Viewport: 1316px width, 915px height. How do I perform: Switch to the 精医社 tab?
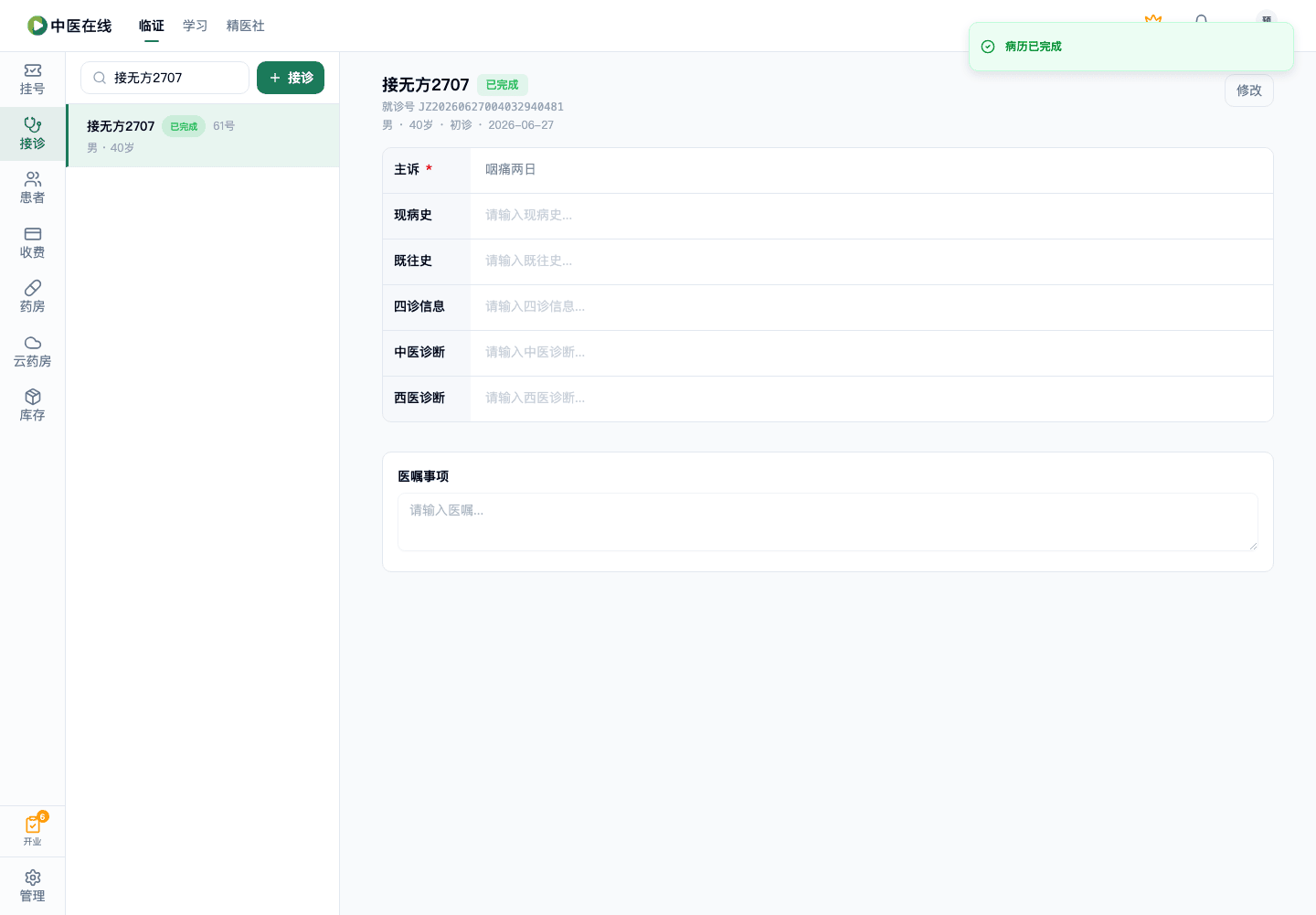tap(246, 26)
